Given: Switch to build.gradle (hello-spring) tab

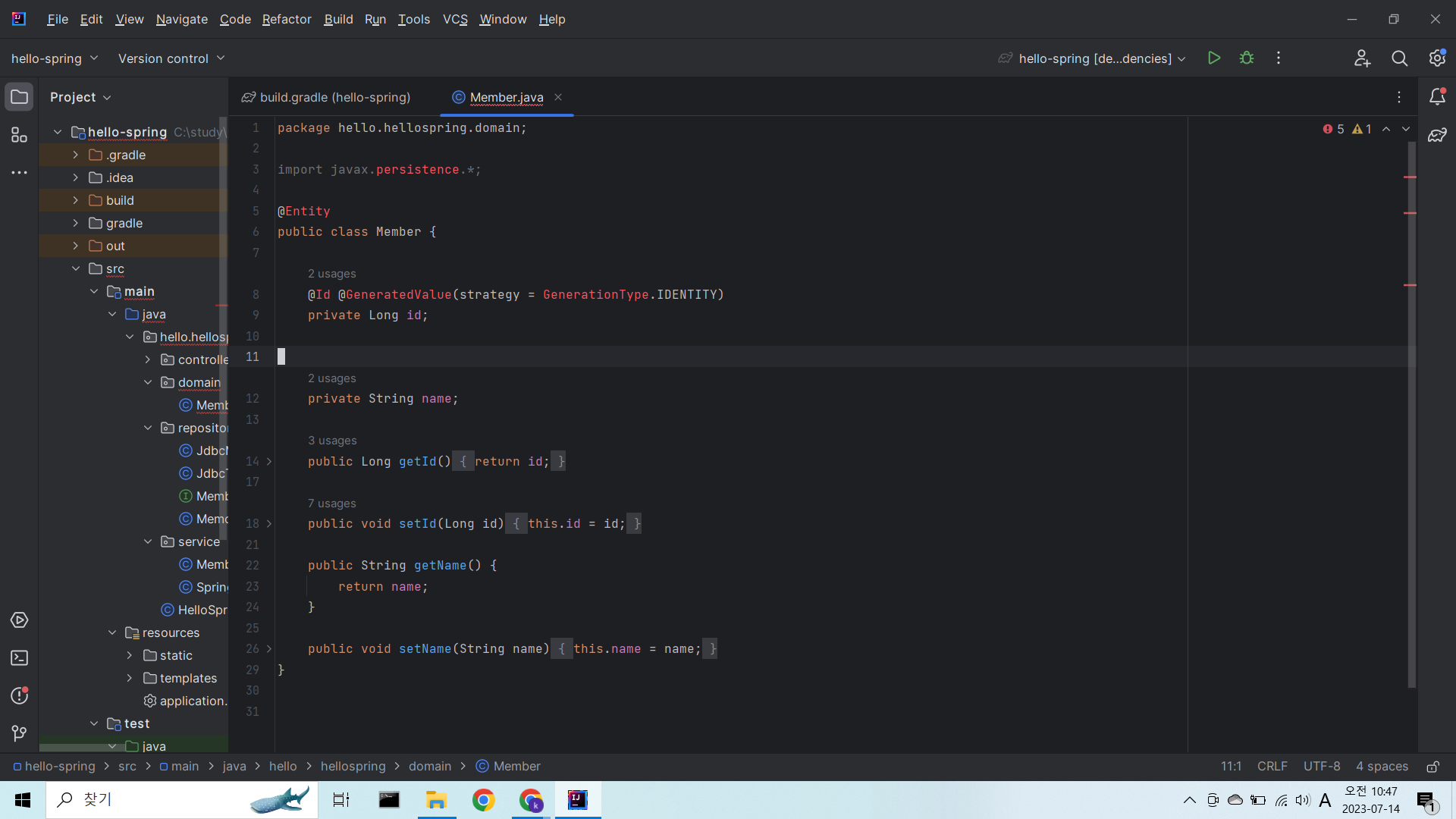Looking at the screenshot, I should (x=326, y=97).
